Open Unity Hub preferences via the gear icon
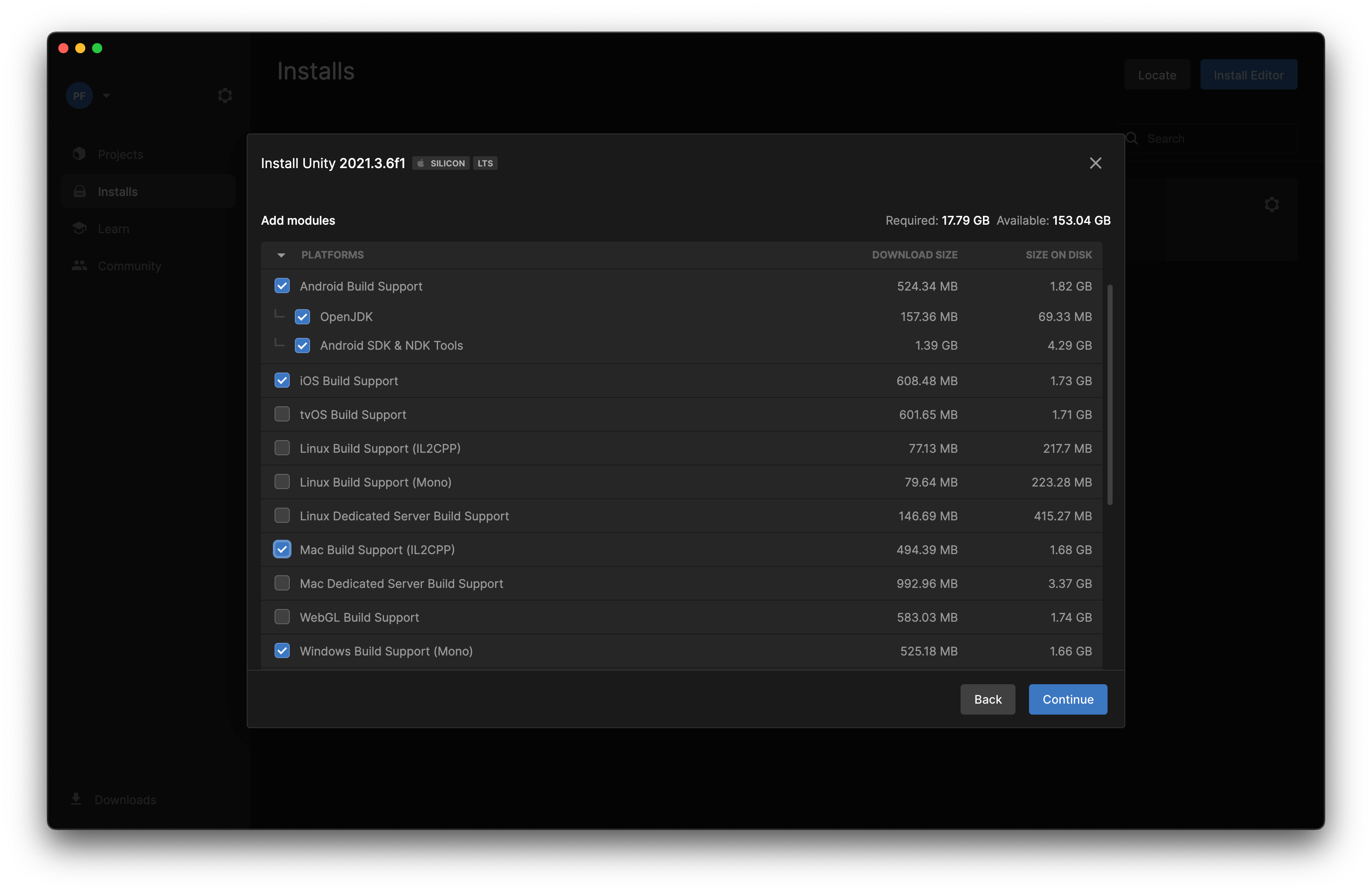 click(x=224, y=95)
